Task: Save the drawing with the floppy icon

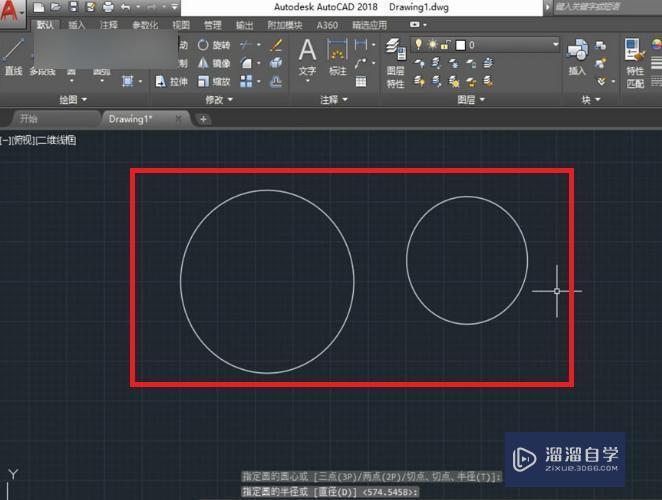Action: click(x=73, y=7)
